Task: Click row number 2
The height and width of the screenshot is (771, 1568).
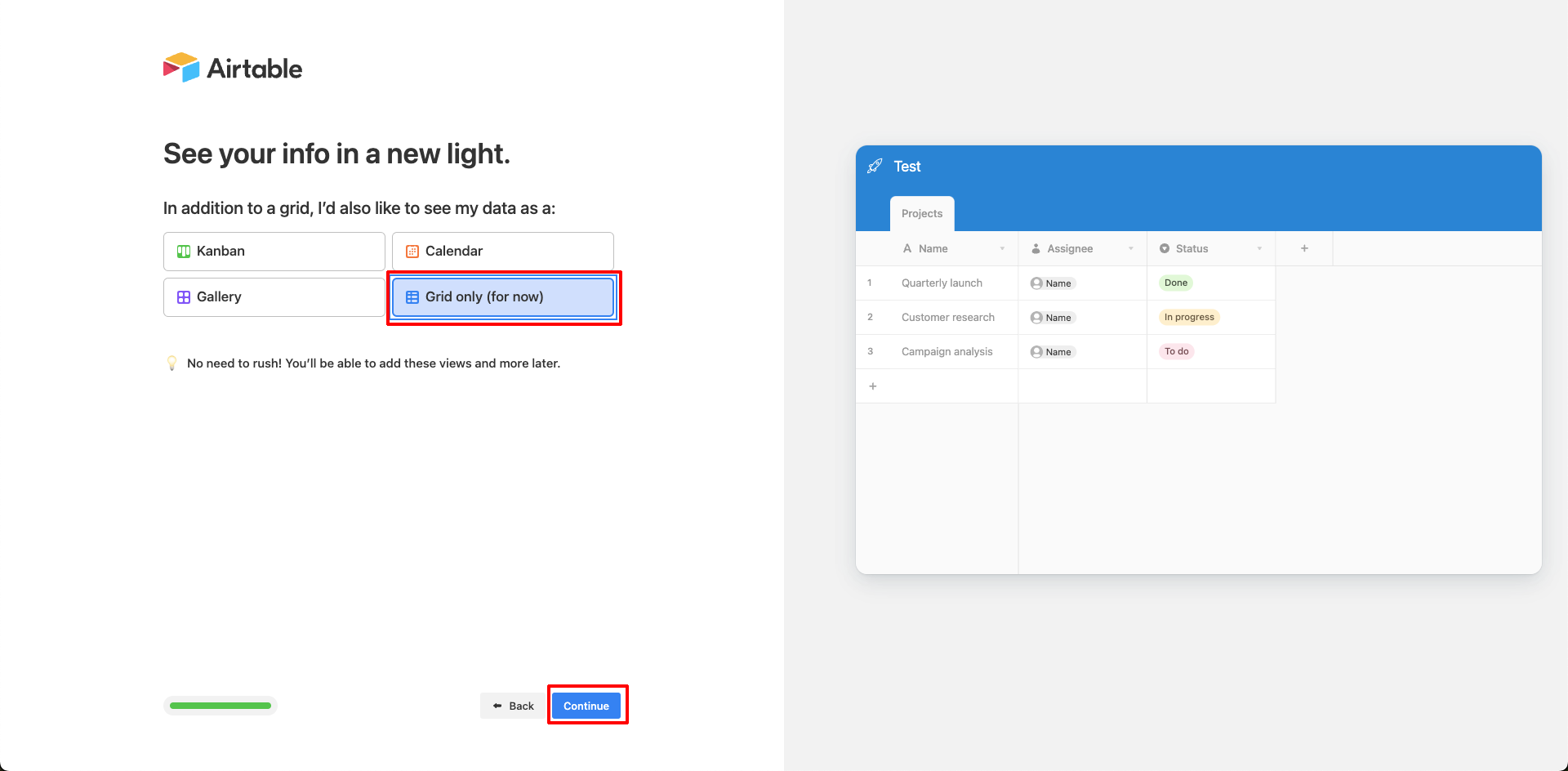Action: tap(870, 317)
